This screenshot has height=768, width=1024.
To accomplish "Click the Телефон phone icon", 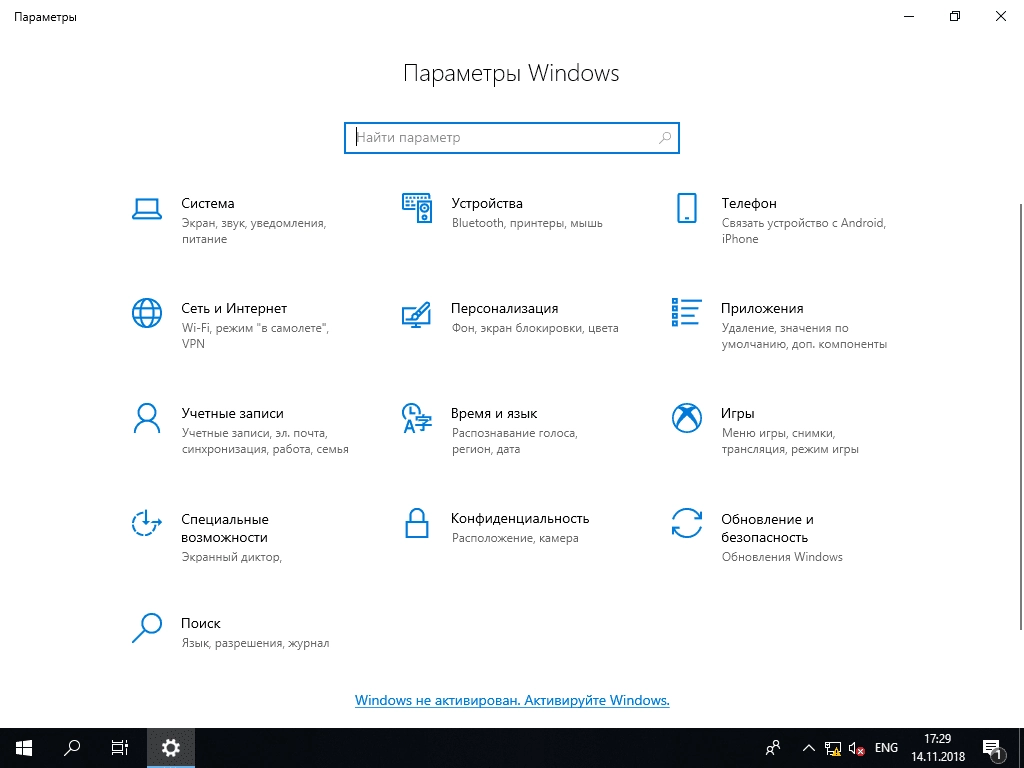I will [686, 208].
